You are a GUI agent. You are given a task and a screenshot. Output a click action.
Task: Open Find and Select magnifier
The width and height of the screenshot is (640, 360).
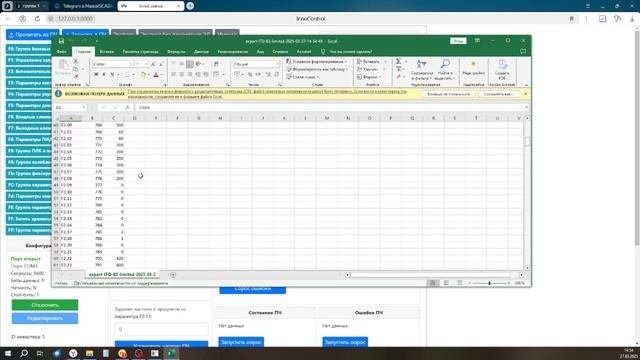click(x=445, y=69)
